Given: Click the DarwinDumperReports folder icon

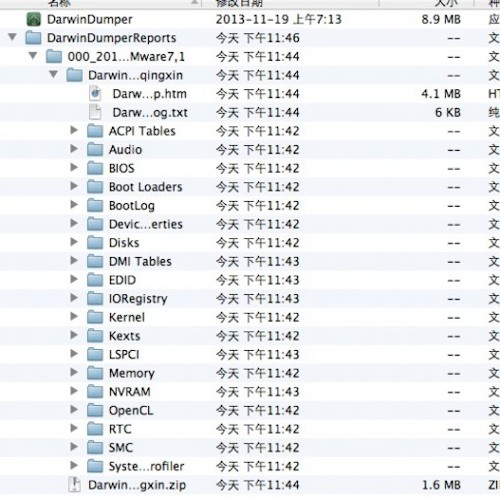Looking at the screenshot, I should coord(34,38).
